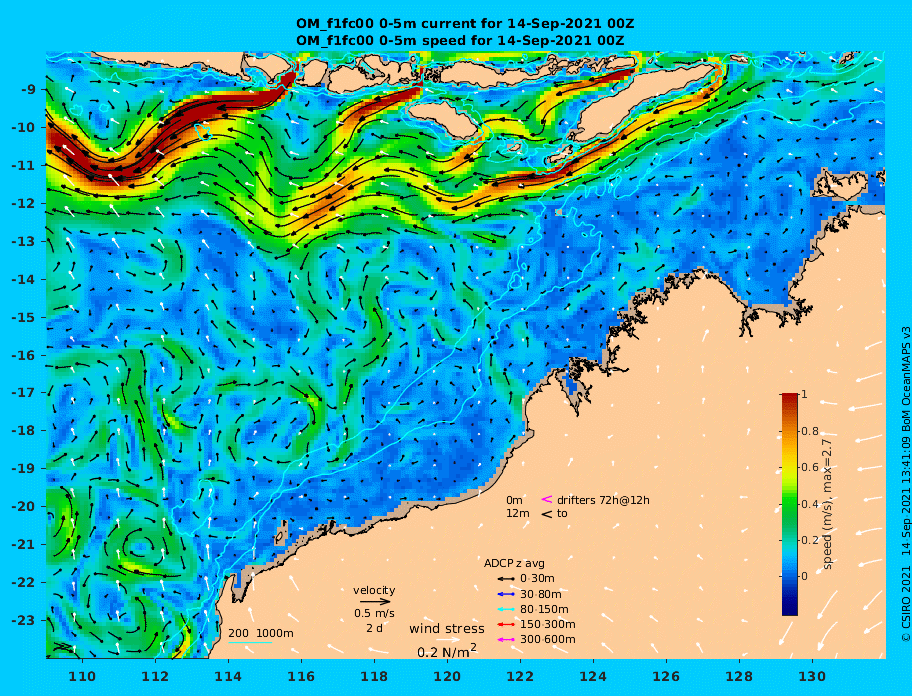Click the '30-80m' depth label
Image resolution: width=912 pixels, height=696 pixels.
[x=540, y=594]
